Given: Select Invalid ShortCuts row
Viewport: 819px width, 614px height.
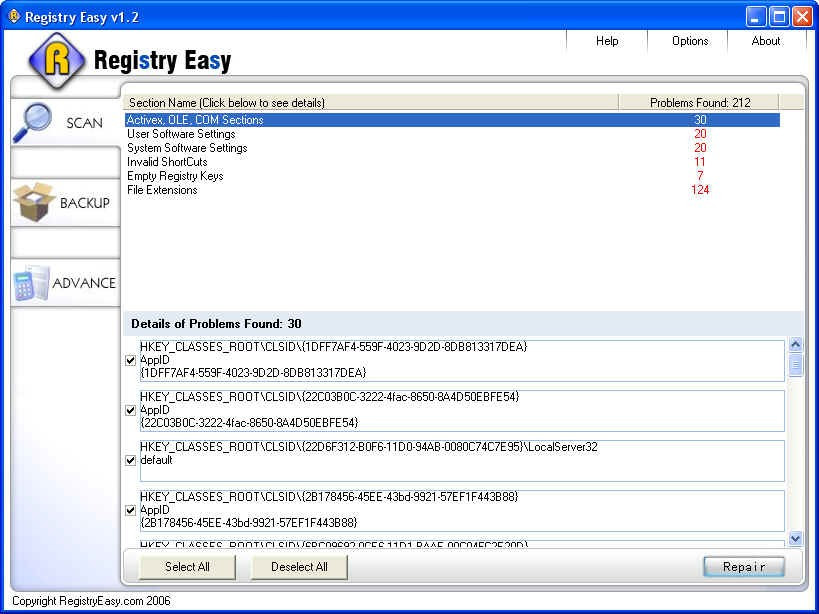Looking at the screenshot, I should point(452,162).
